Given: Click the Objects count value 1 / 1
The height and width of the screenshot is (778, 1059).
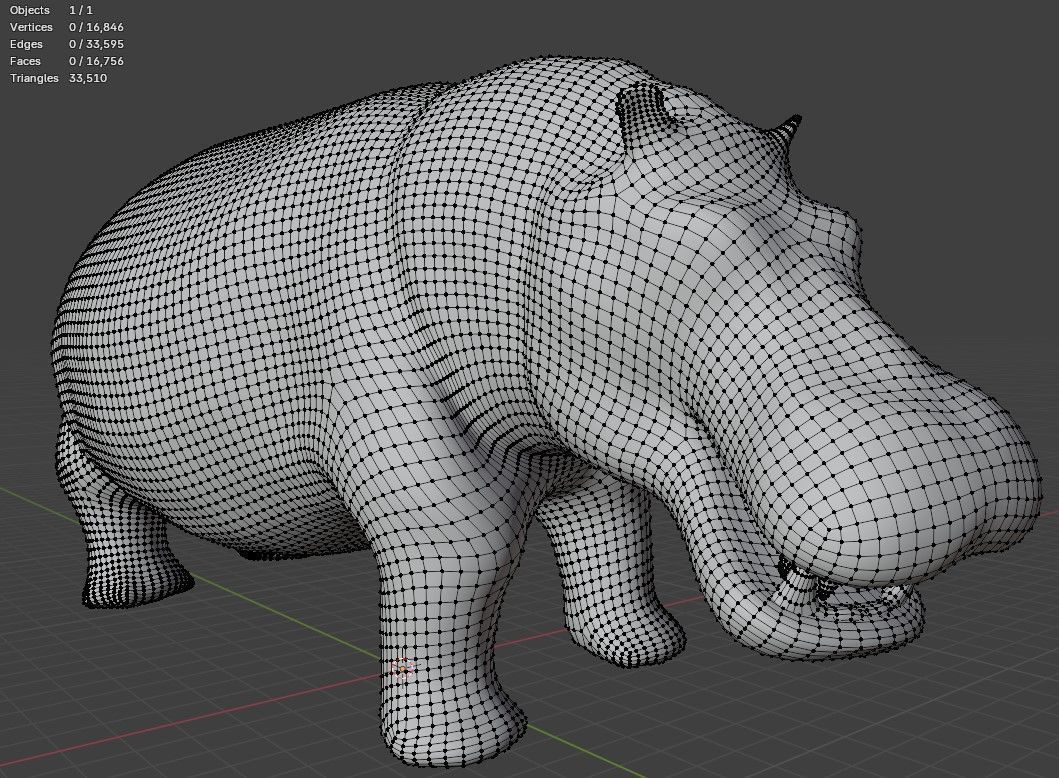Looking at the screenshot, I should pyautogui.click(x=81, y=10).
